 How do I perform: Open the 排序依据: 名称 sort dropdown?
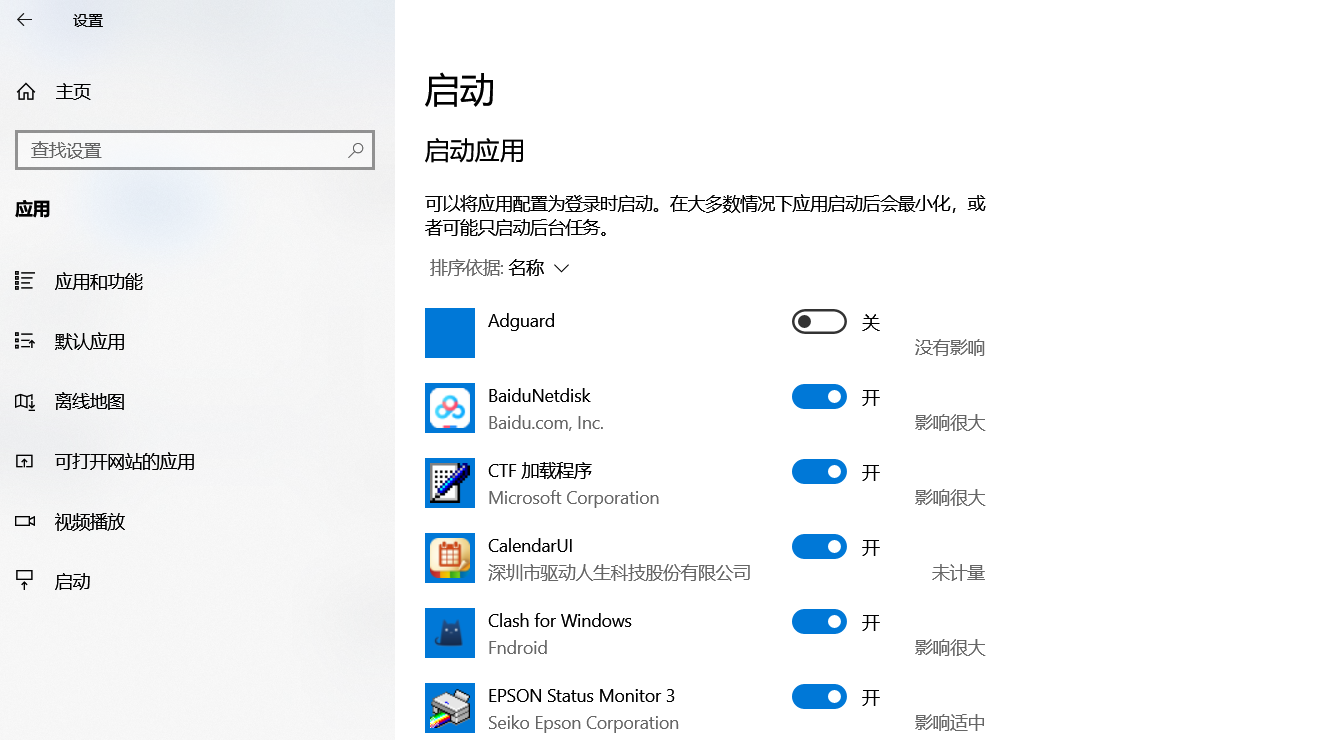[x=499, y=268]
